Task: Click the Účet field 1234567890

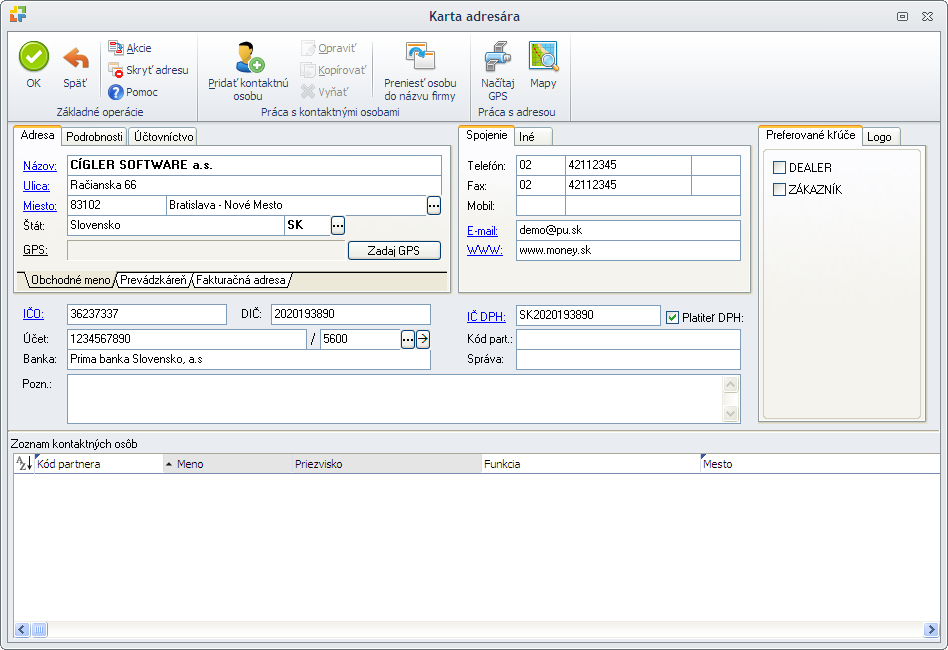Action: (187, 339)
